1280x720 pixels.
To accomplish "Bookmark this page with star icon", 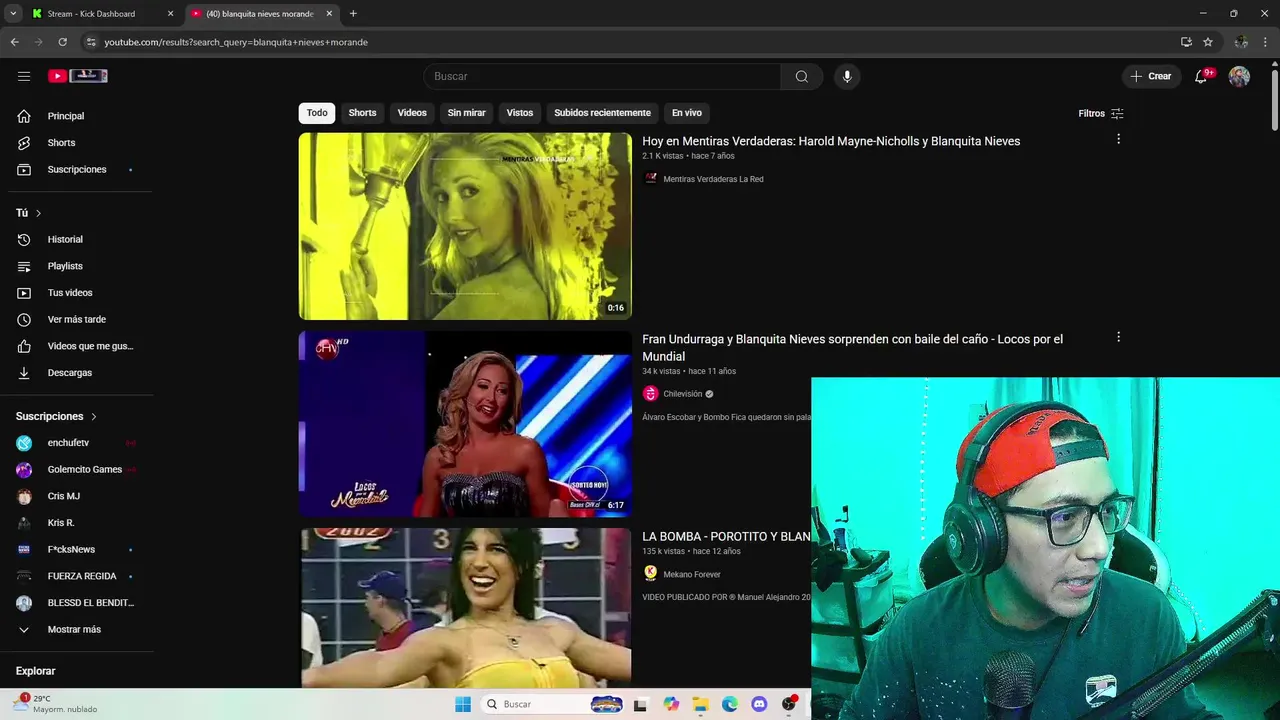I will pyautogui.click(x=1208, y=42).
